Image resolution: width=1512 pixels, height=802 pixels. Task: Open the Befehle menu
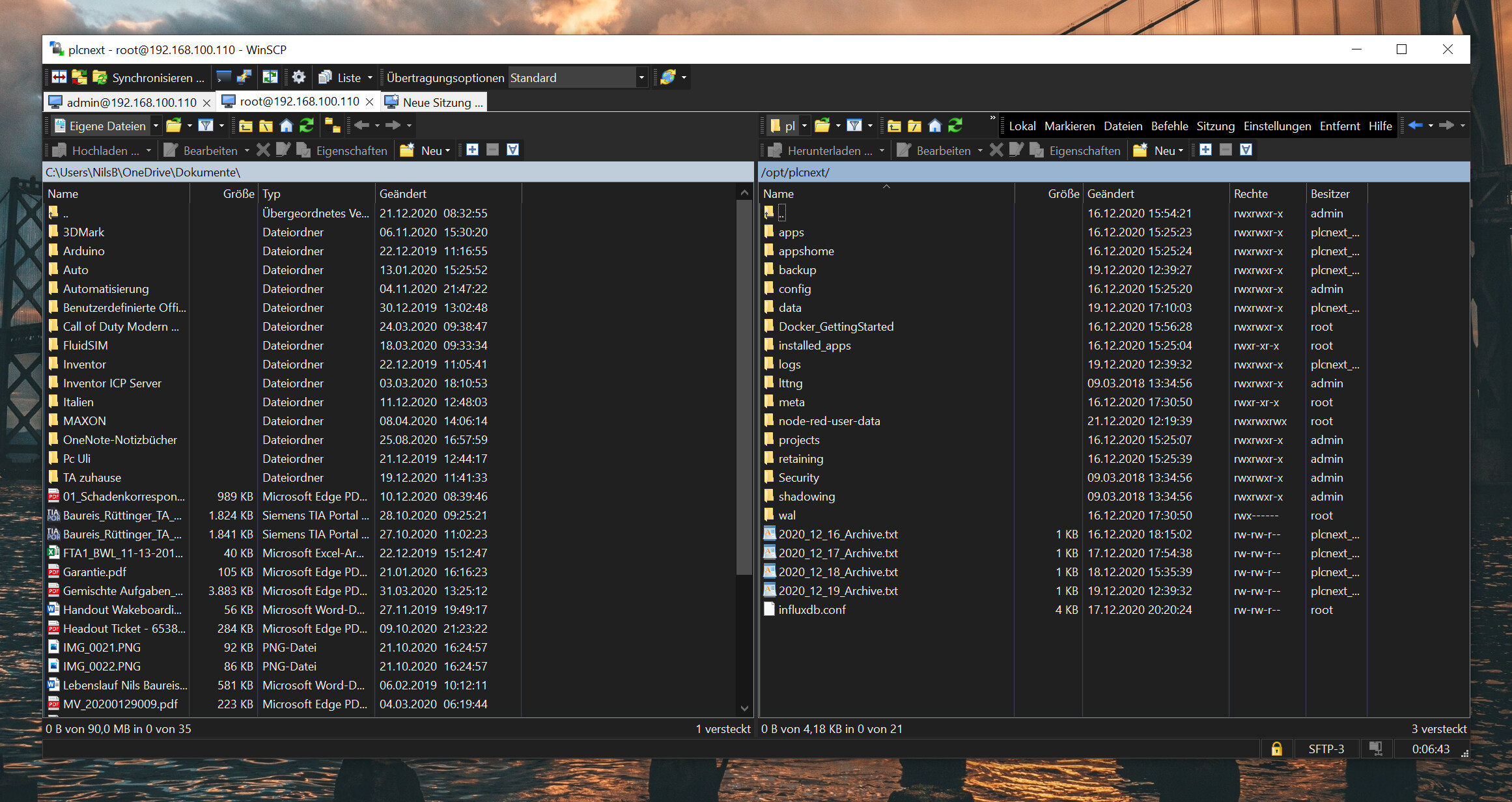1169,126
